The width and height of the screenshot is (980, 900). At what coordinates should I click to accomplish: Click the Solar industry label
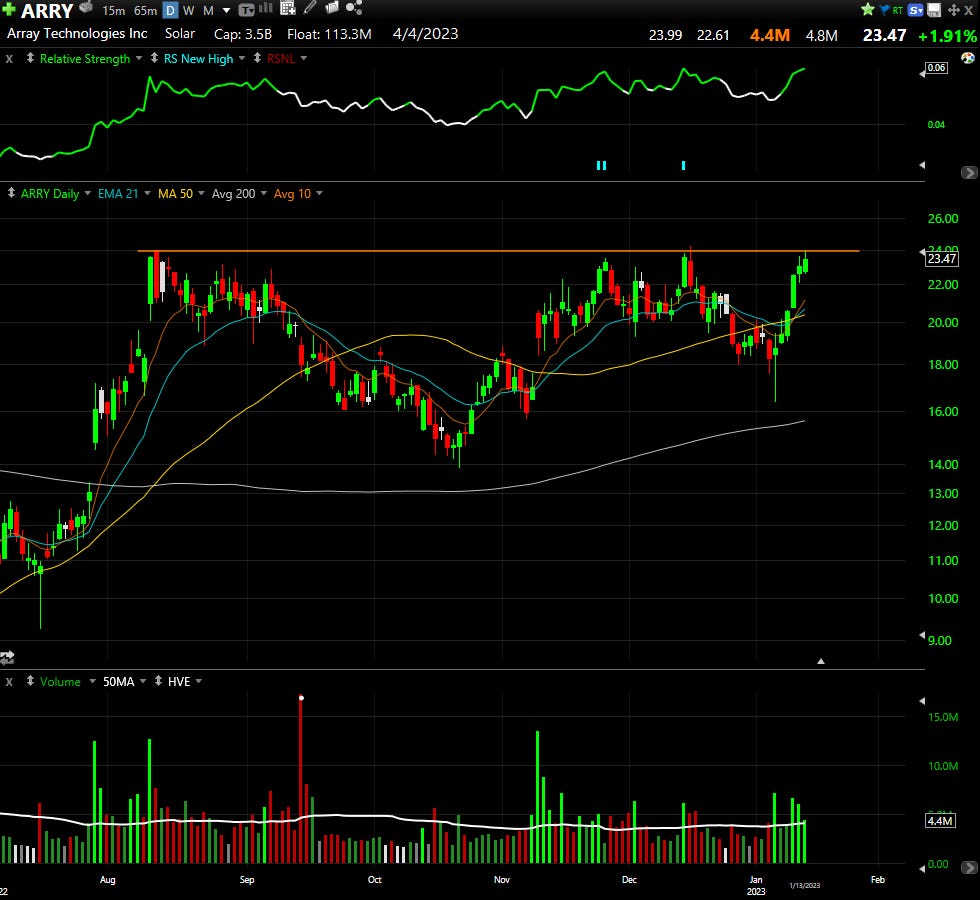pos(180,34)
